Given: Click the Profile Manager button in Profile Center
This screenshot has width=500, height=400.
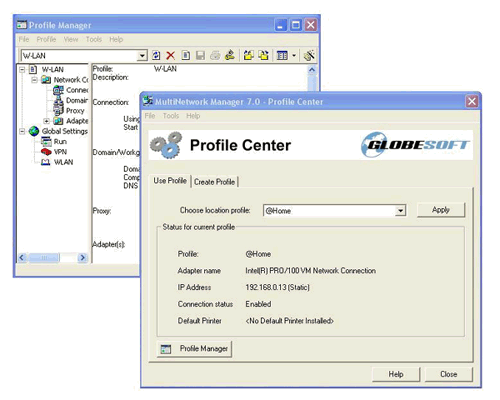Looking at the screenshot, I should point(194,349).
